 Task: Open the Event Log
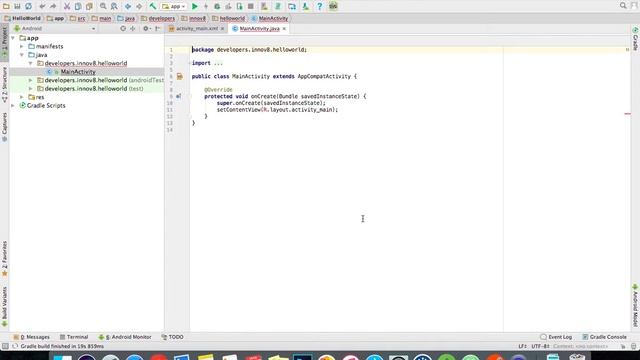pos(556,337)
